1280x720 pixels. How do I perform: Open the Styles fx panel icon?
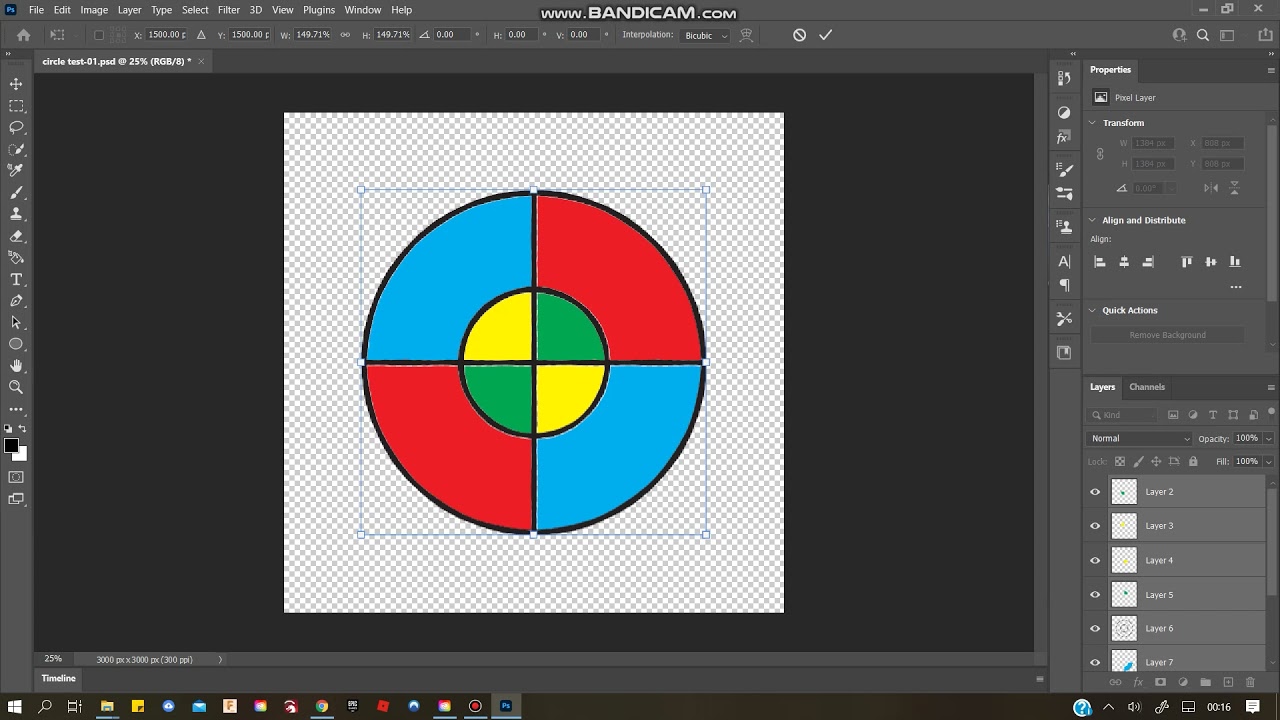(1064, 138)
